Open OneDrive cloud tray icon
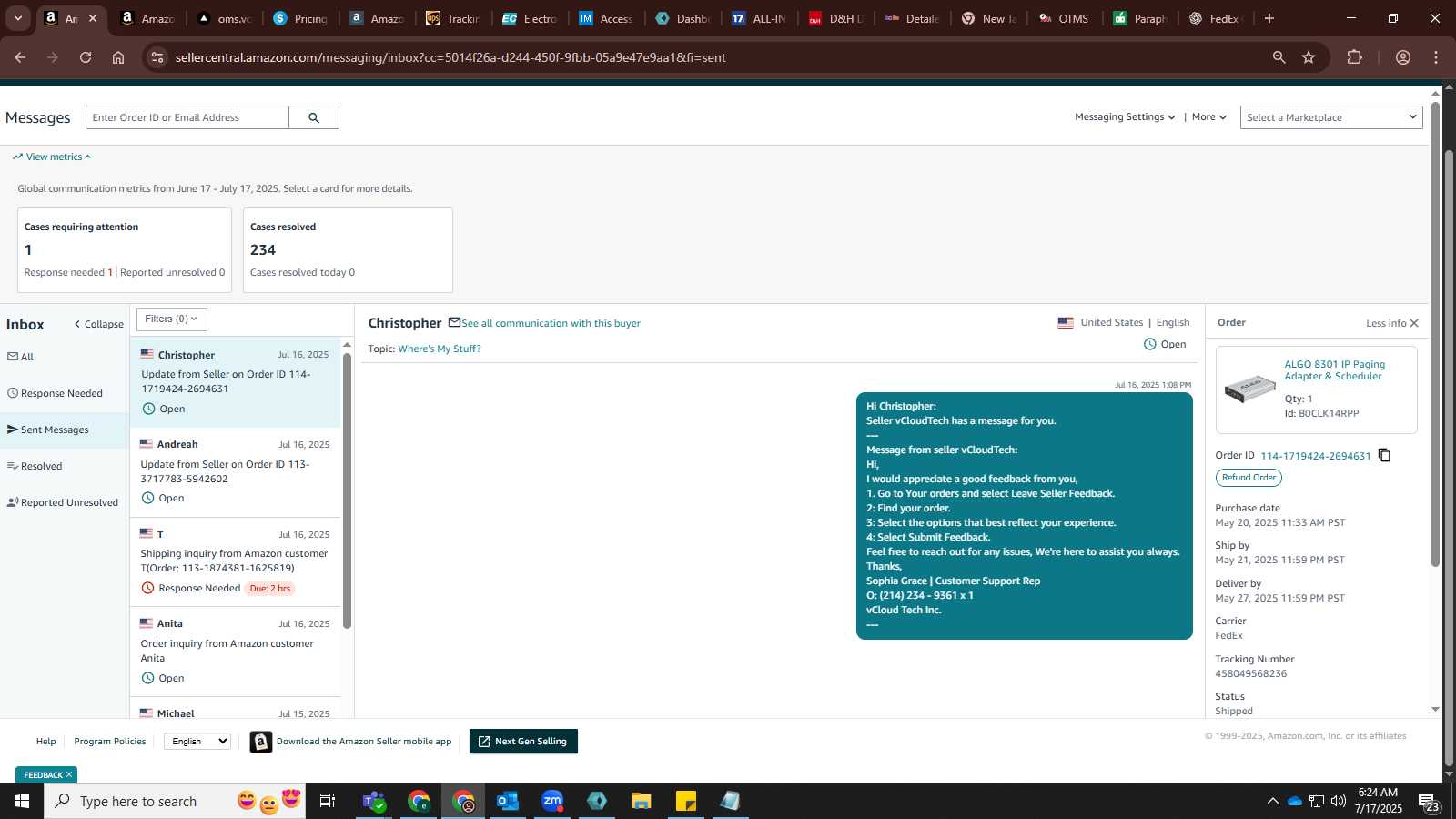1456x819 pixels. point(1294,801)
